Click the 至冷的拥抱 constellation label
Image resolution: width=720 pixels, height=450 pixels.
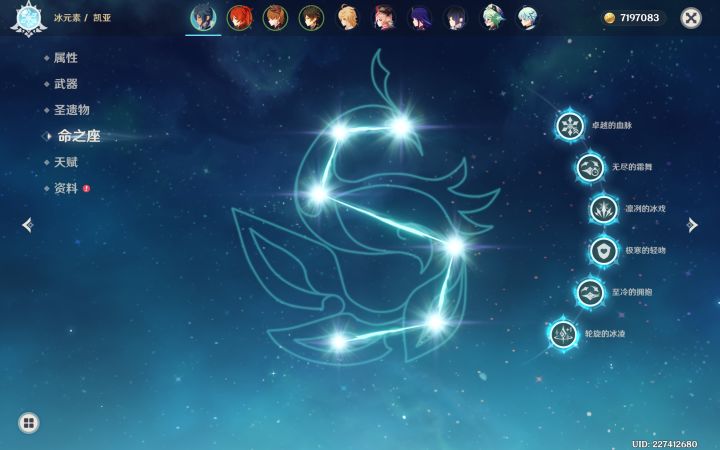[x=632, y=292]
